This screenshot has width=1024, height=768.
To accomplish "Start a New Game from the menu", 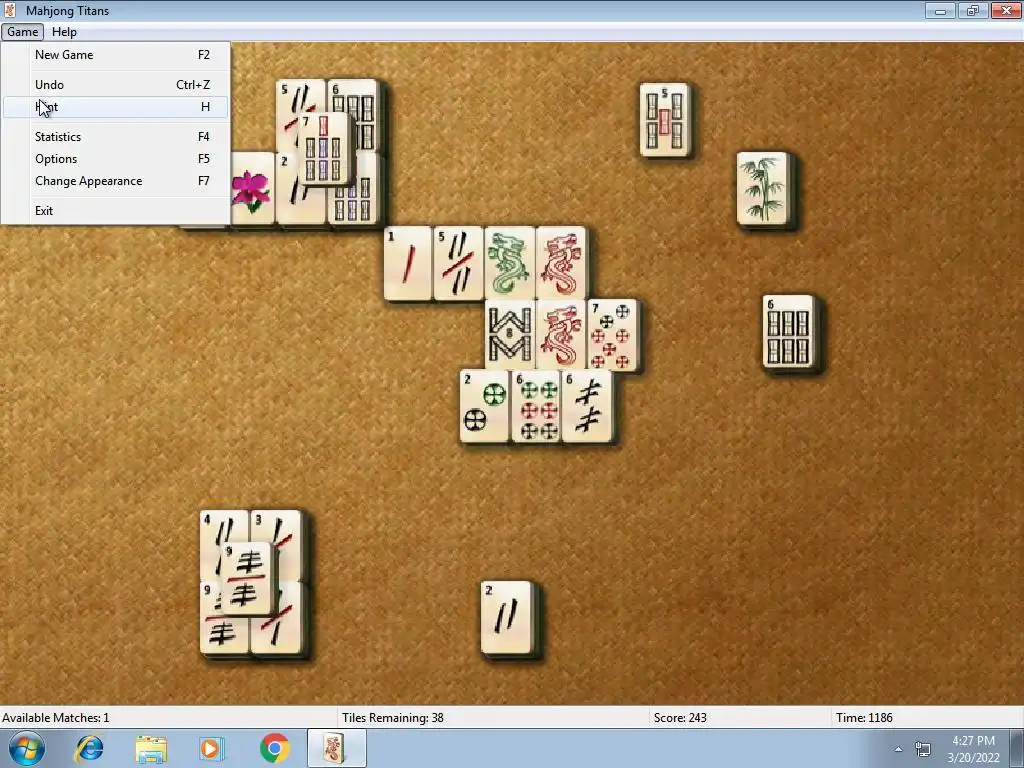I will (x=116, y=55).
